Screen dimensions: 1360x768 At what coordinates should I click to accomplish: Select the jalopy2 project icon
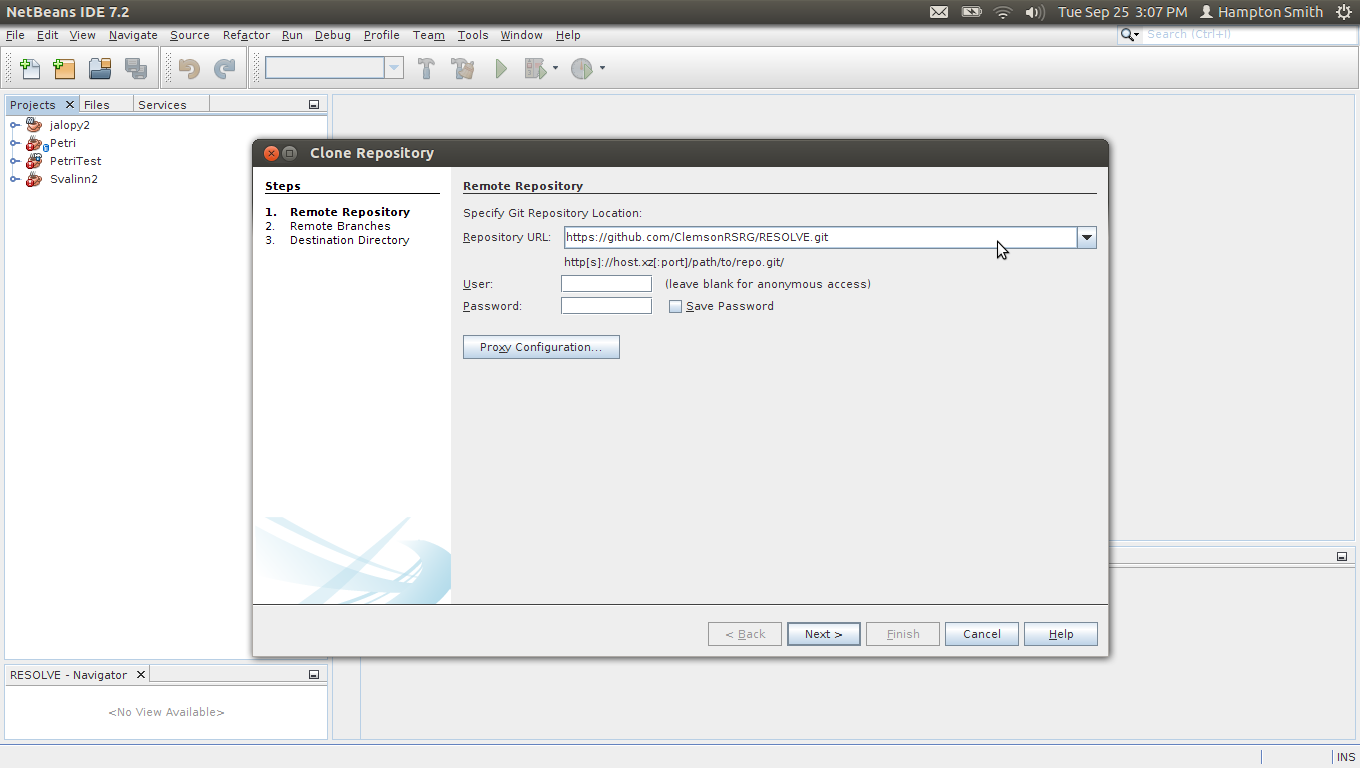tap(34, 125)
